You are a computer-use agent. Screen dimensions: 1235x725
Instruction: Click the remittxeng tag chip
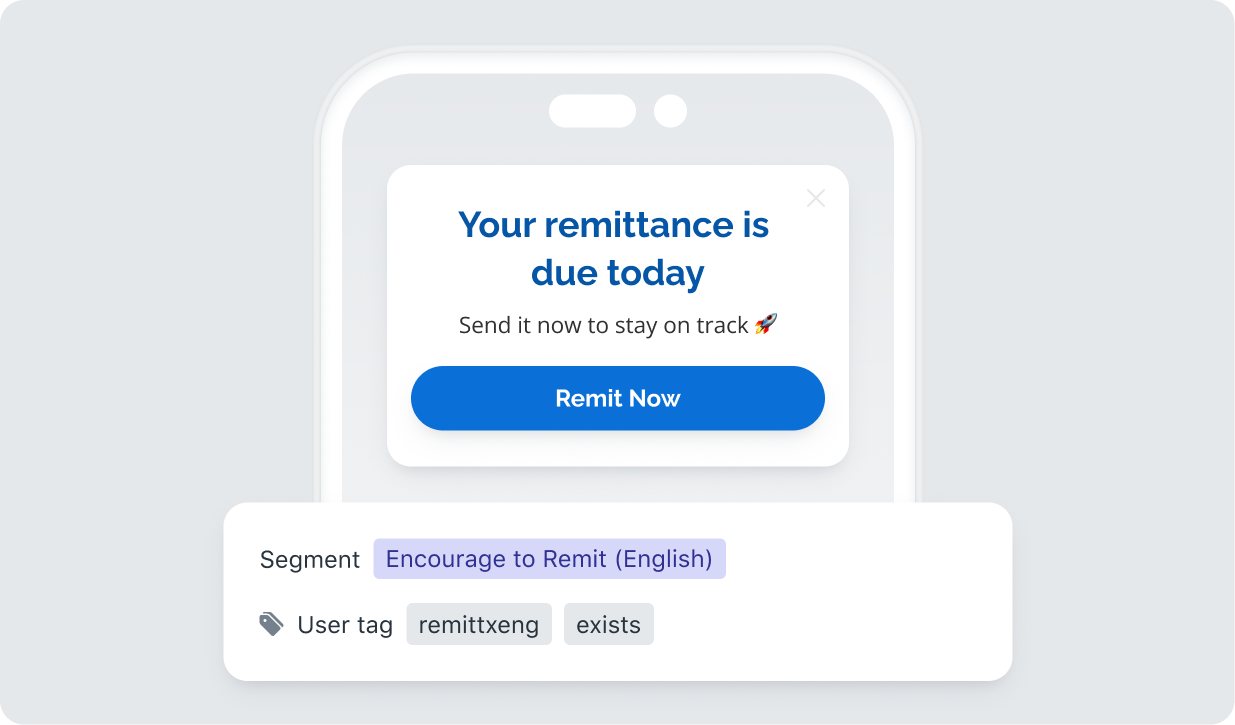[x=479, y=625]
